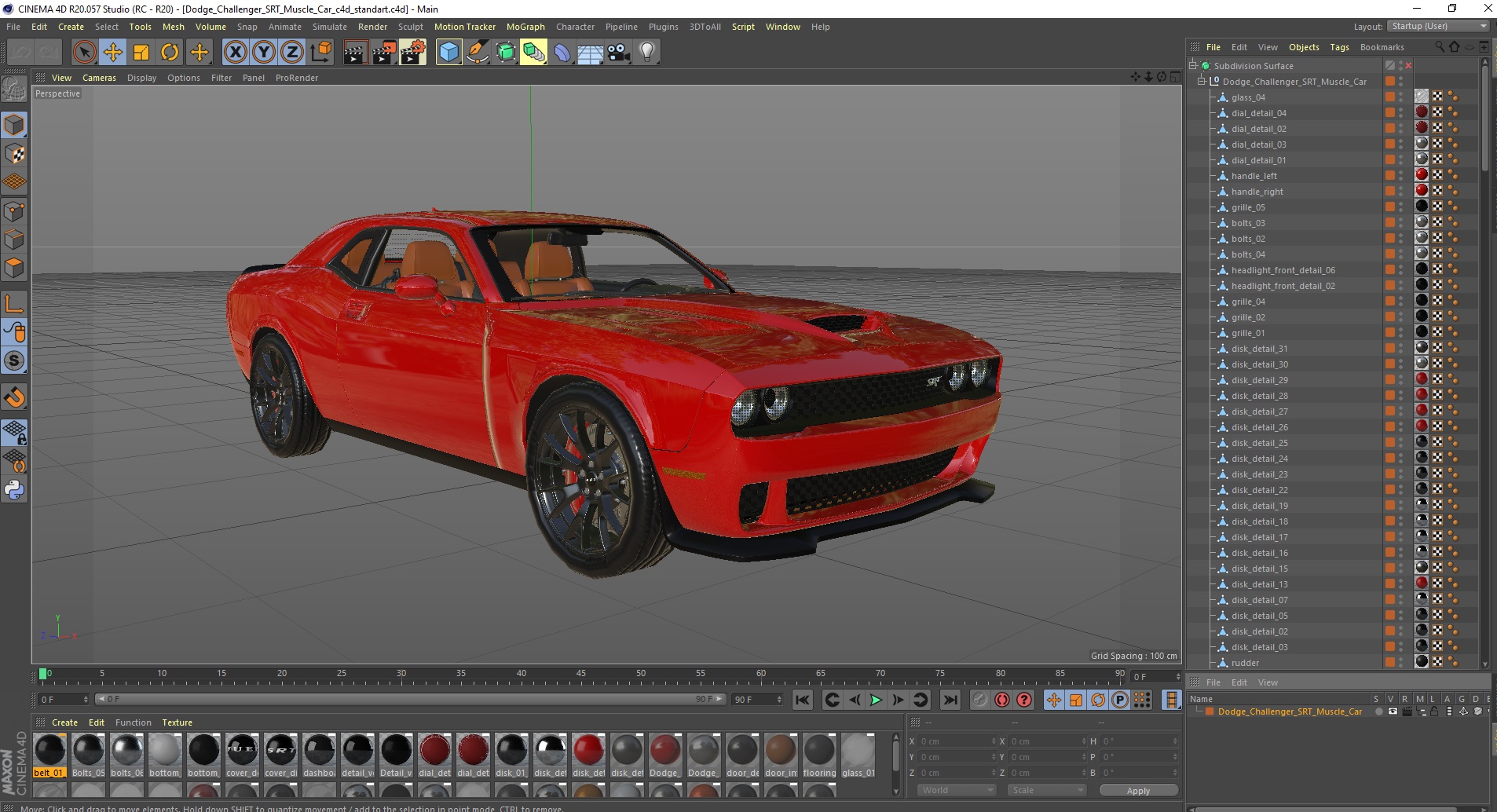Open the Scale coordinate dropdown
This screenshot has height=812, width=1497.
(1046, 790)
